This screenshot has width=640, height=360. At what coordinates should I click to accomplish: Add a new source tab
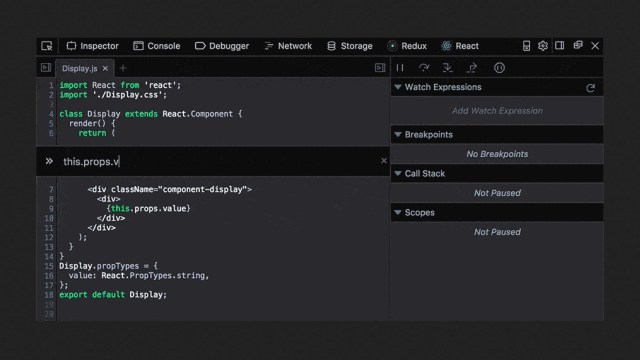pos(123,68)
